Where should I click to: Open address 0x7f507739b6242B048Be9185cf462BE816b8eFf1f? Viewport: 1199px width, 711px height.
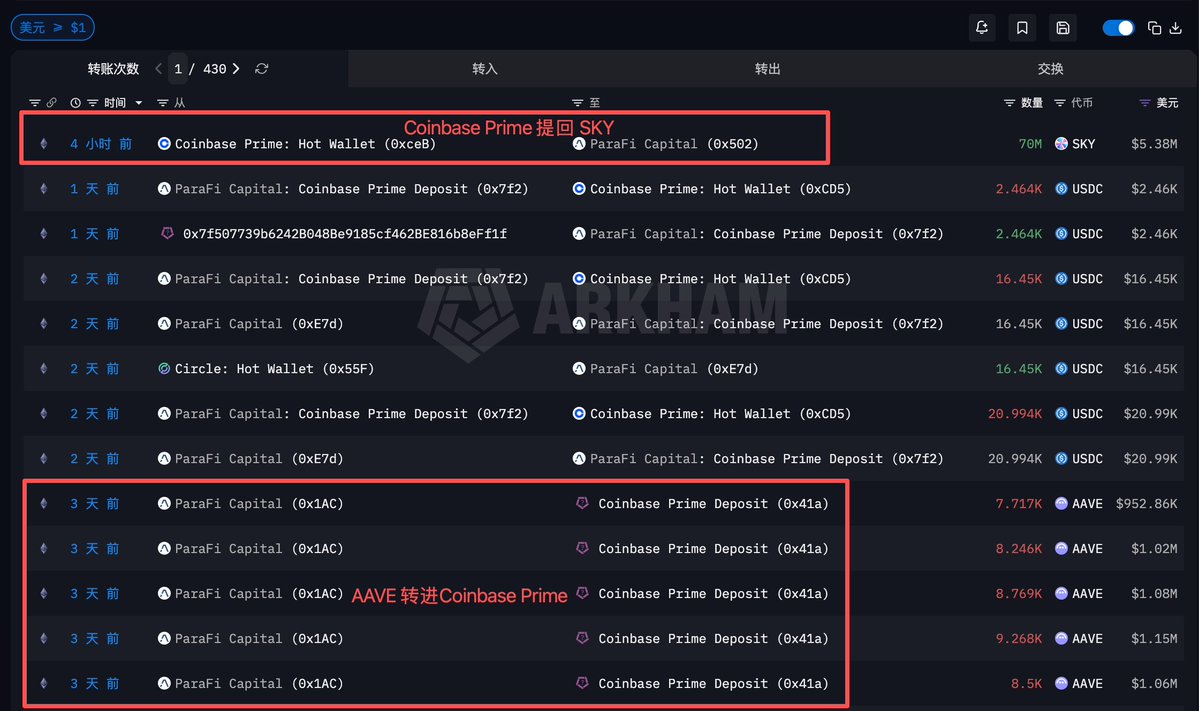coord(345,234)
